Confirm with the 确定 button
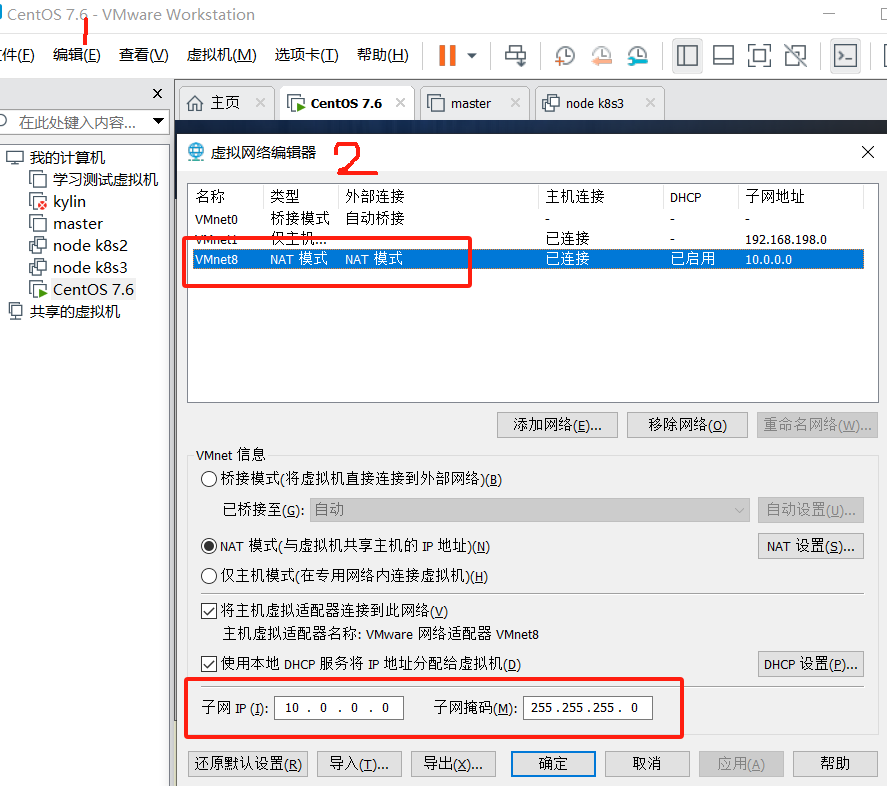Screen dimensions: 887x786 (x=553, y=764)
